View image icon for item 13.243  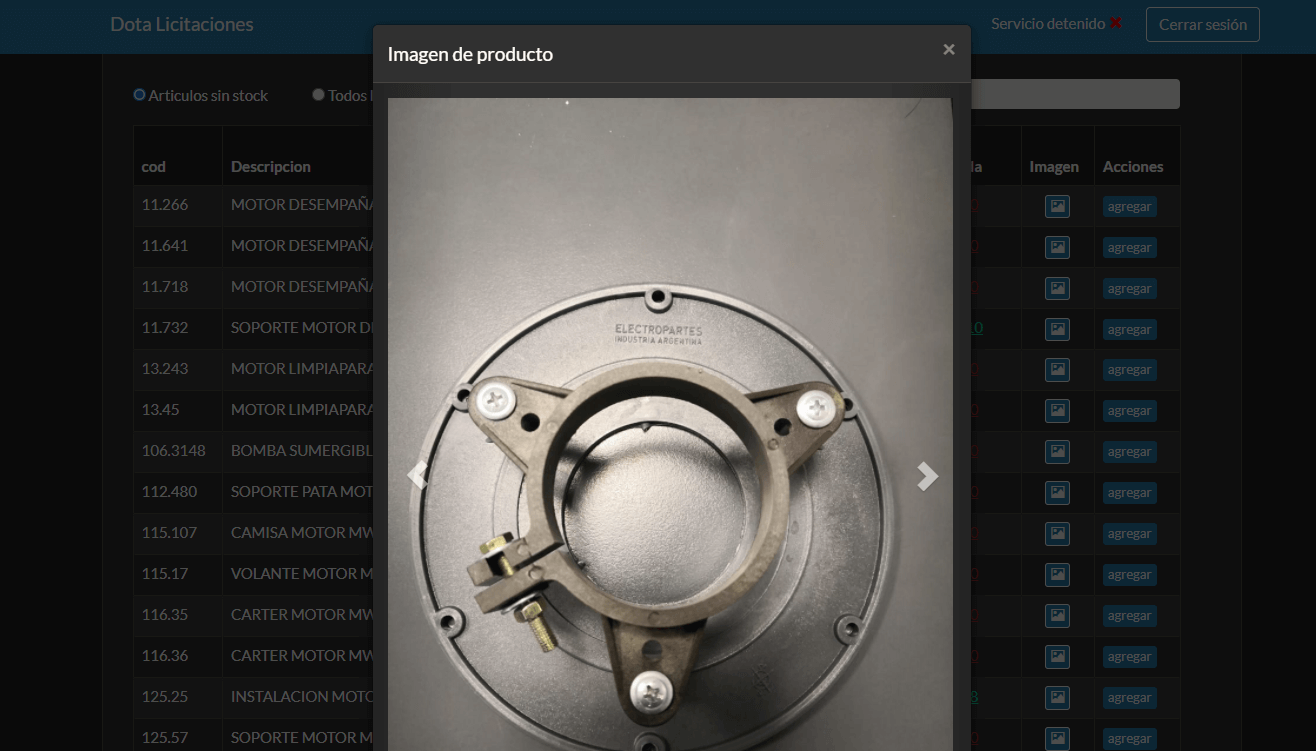pyautogui.click(x=1057, y=370)
